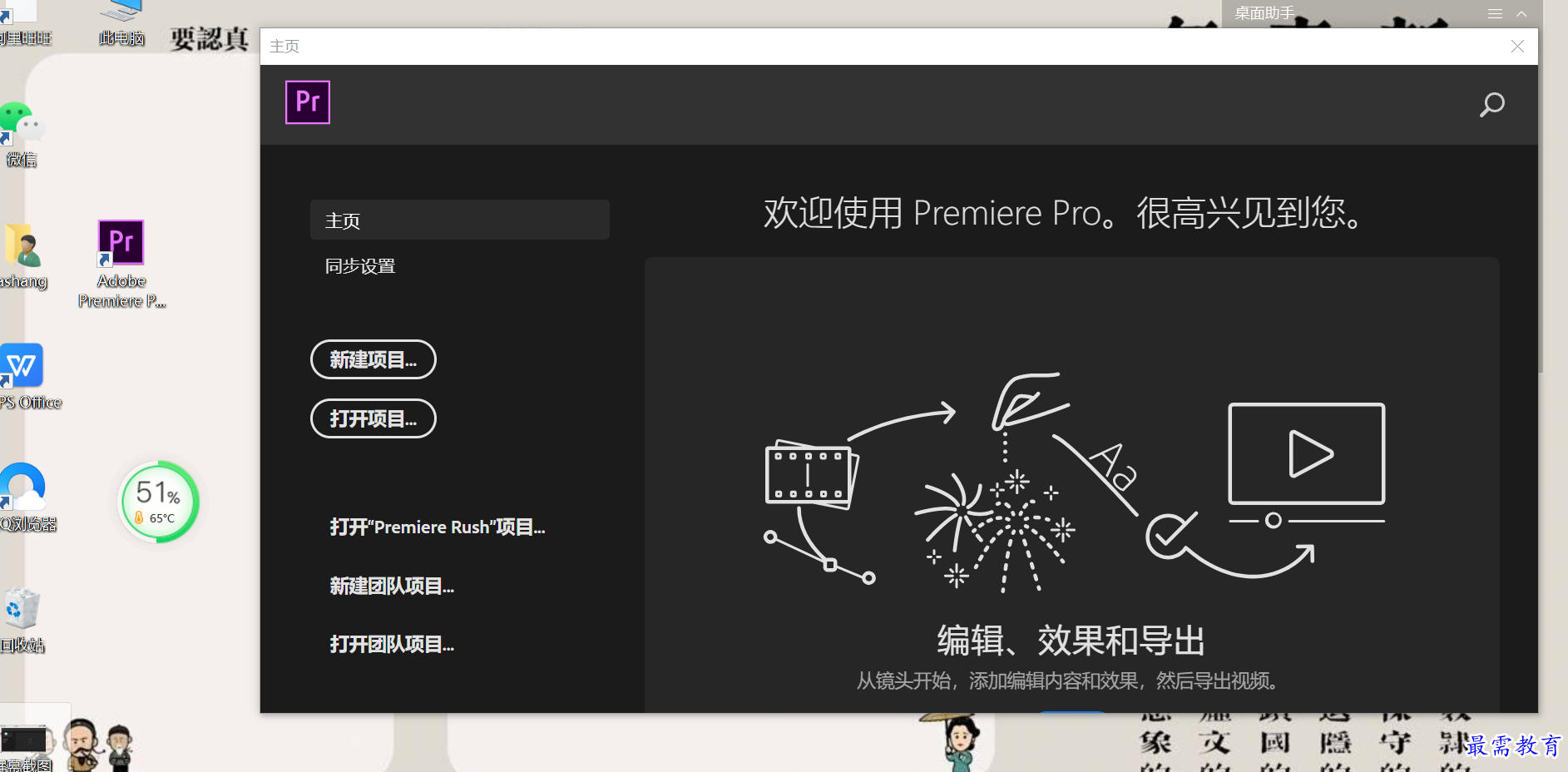Screen dimensions: 1568x772
Task: Click 打开团队项目... link
Action: (x=392, y=645)
